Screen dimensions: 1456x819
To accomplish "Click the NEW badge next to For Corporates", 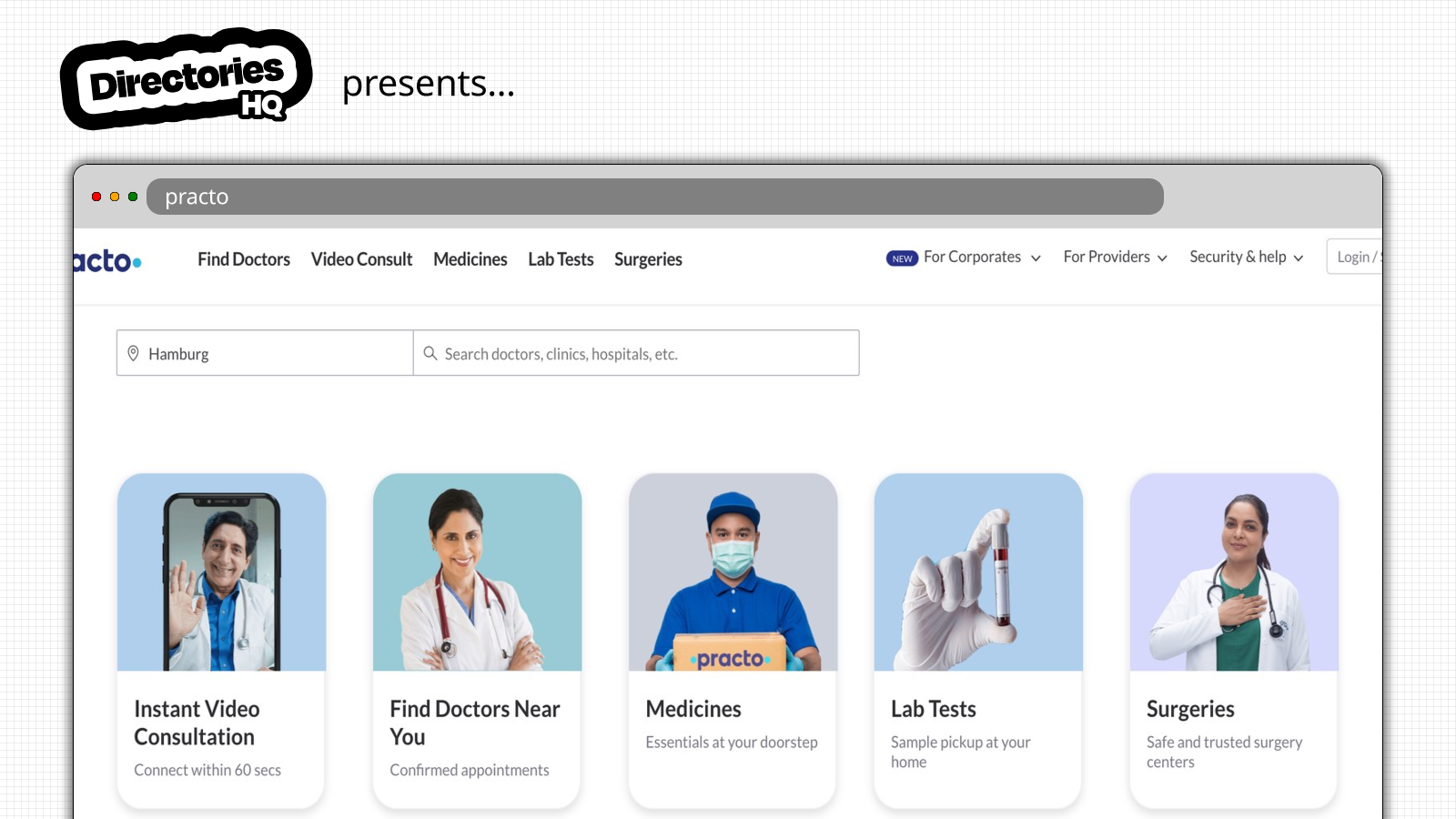I will pos(902,258).
